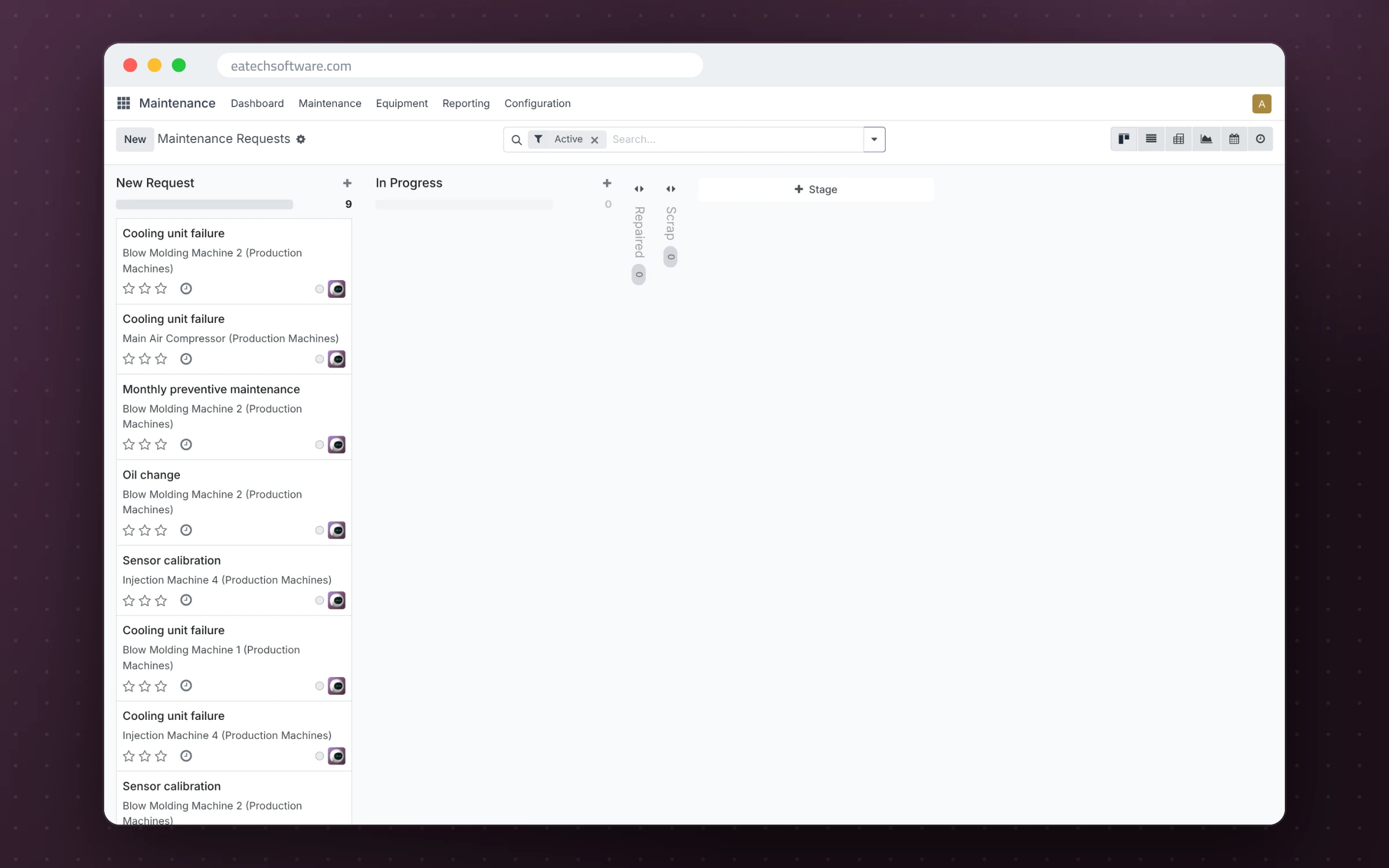The image size is (1389, 868).
Task: Expand the folded Scrap column
Action: tap(671, 189)
